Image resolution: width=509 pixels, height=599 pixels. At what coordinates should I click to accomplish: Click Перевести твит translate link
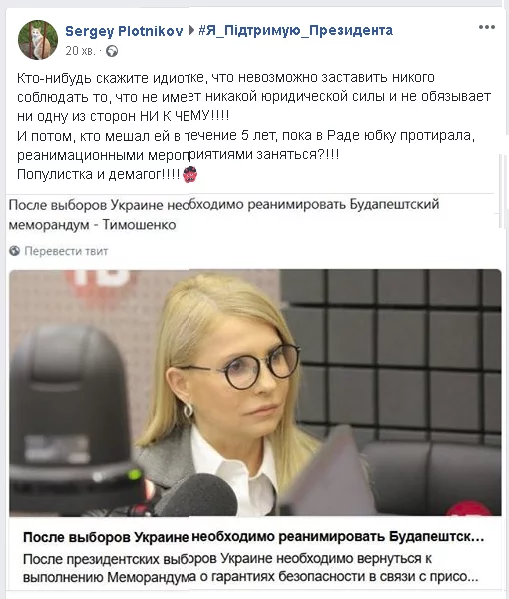[66, 251]
